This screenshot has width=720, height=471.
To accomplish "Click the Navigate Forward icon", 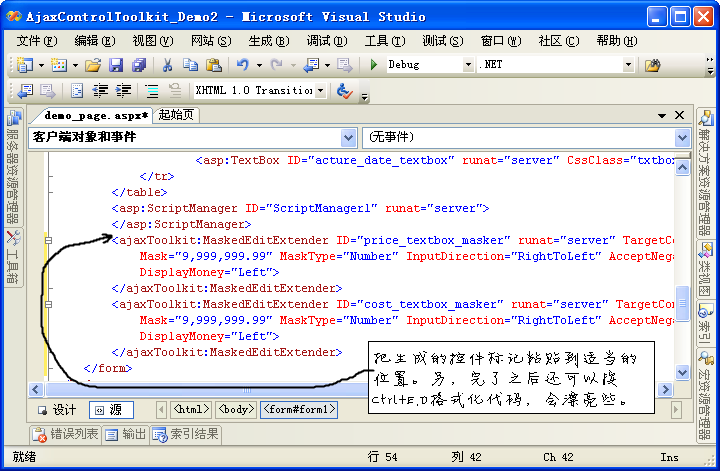I will (344, 65).
